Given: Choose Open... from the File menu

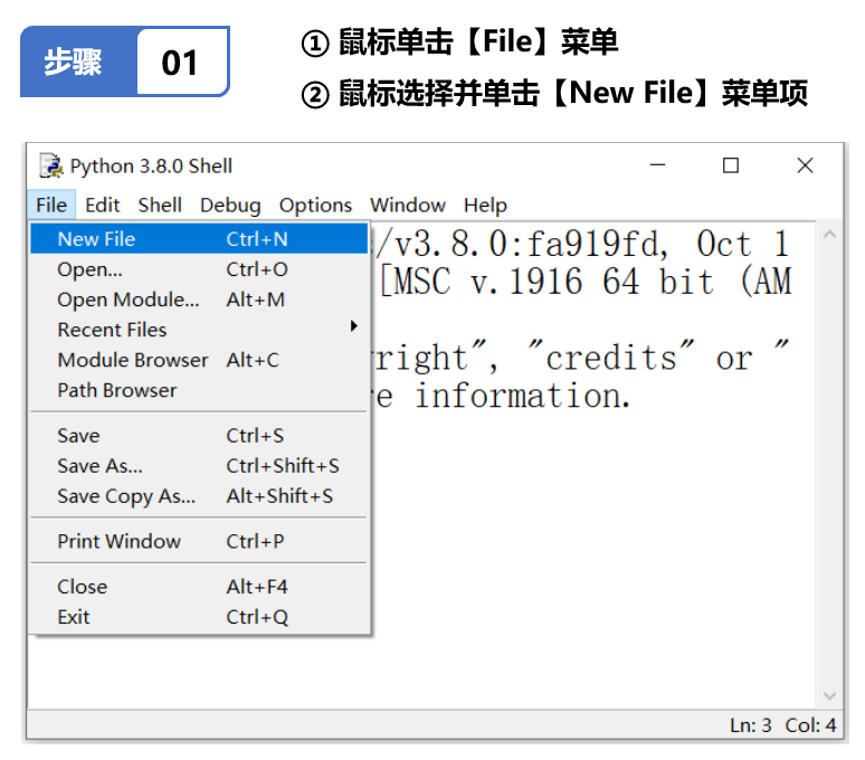Looking at the screenshot, I should click(x=199, y=269).
